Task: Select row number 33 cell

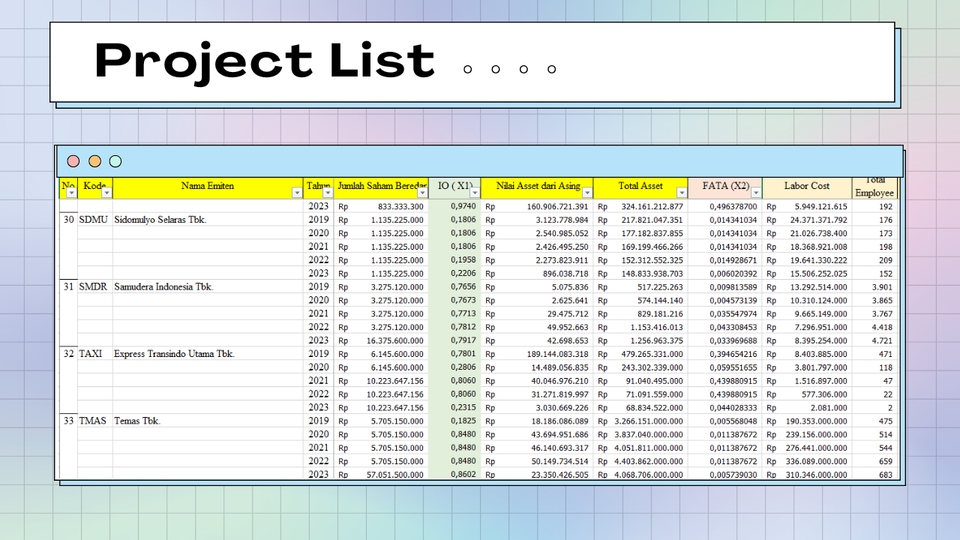Action: (x=69, y=421)
